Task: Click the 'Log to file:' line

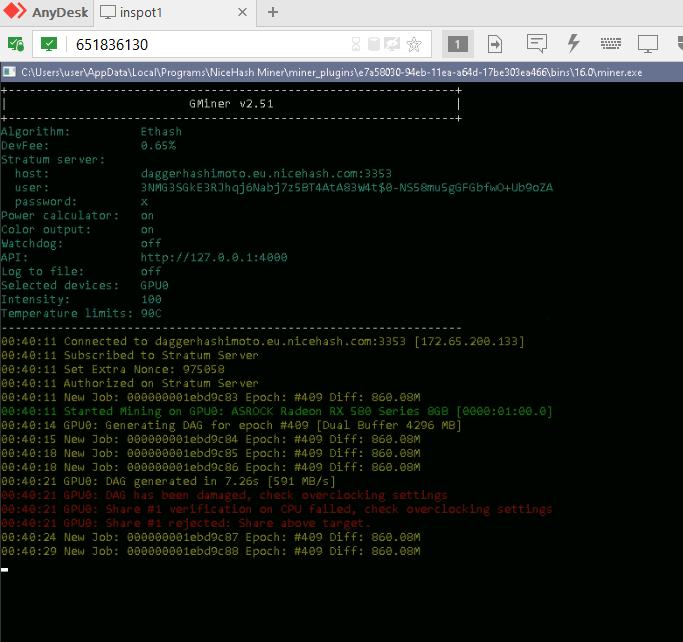Action: point(81,271)
